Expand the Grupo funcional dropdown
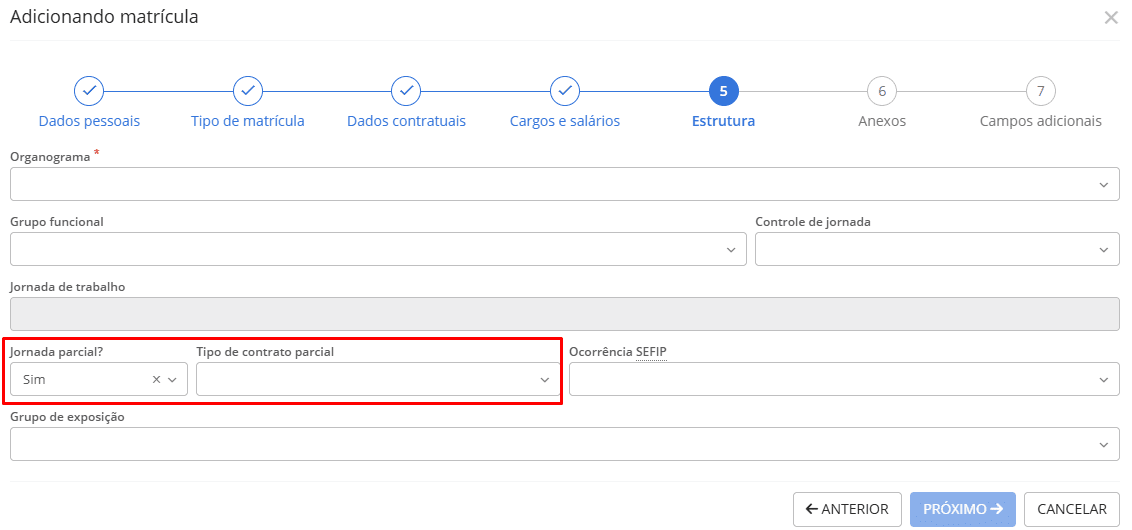This screenshot has width=1132, height=530. click(x=378, y=249)
